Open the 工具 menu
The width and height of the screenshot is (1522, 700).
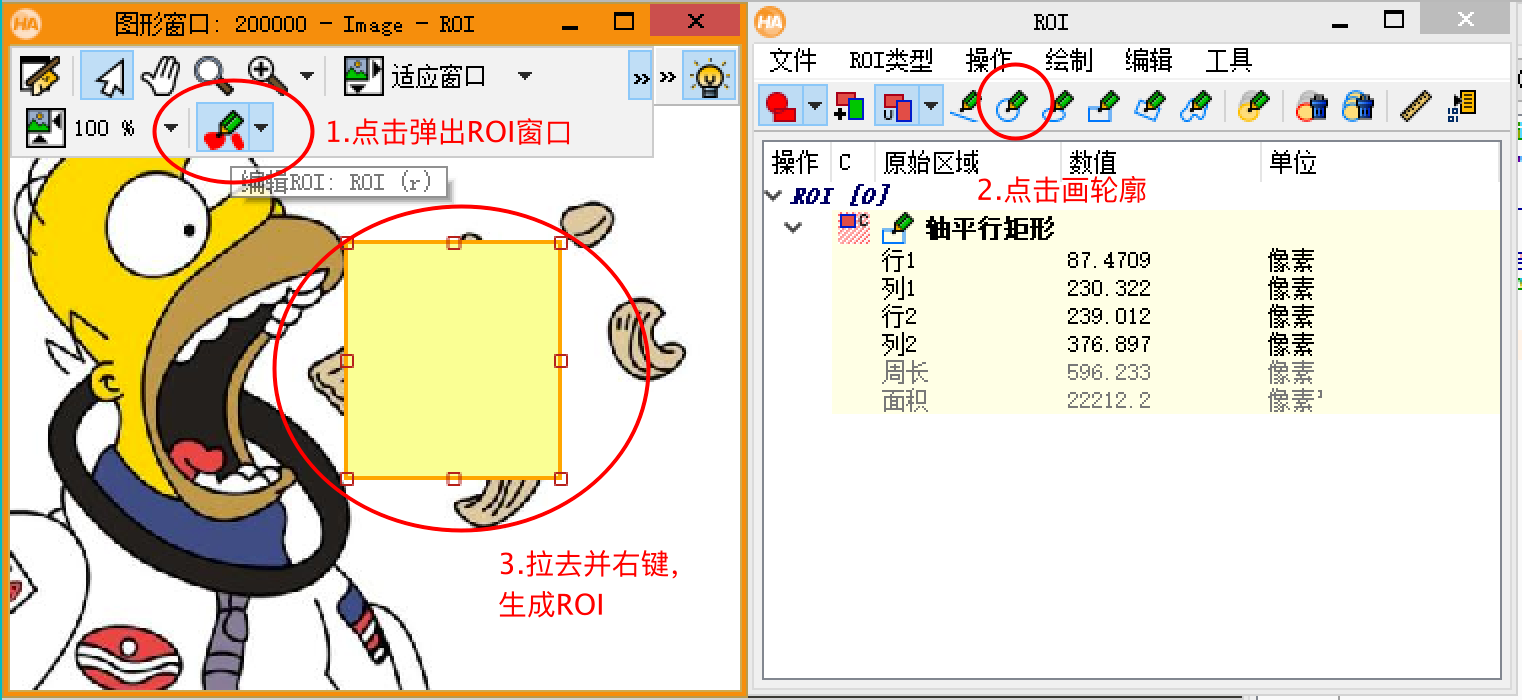point(1229,61)
